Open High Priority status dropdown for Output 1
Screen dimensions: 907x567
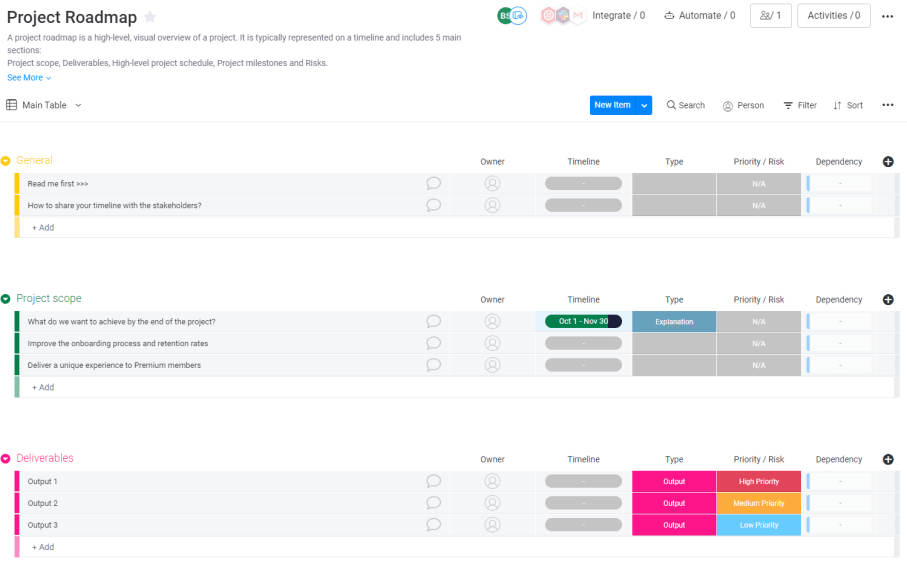pos(758,481)
